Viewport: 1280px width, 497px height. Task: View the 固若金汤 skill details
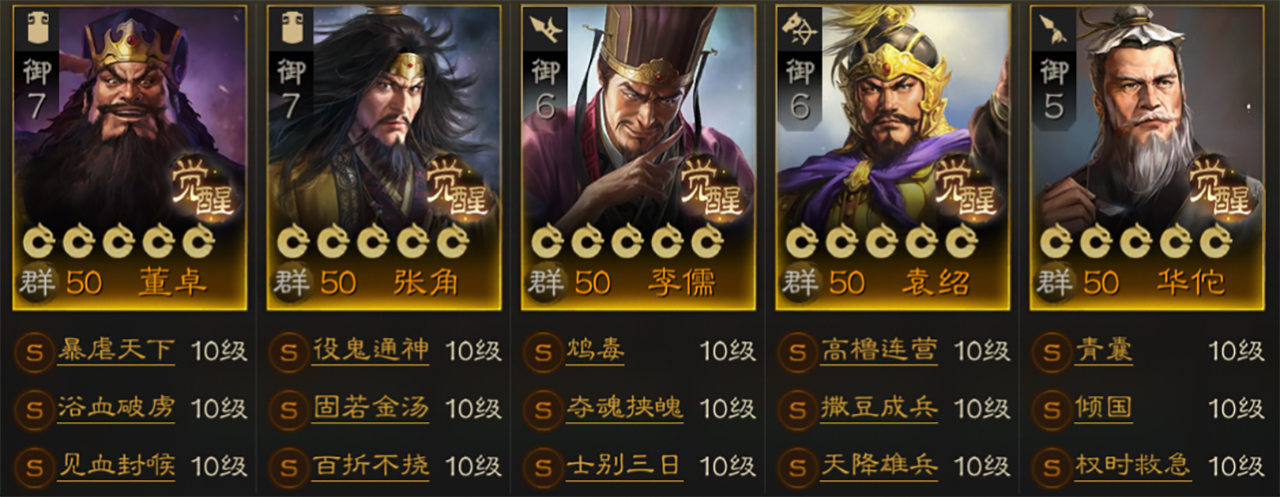(371, 408)
